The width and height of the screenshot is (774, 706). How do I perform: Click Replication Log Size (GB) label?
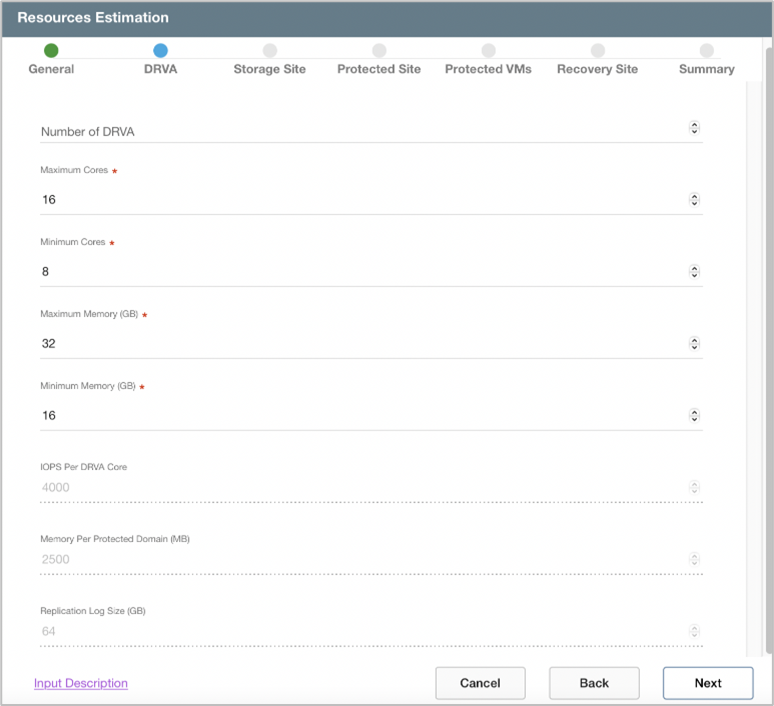click(93, 611)
